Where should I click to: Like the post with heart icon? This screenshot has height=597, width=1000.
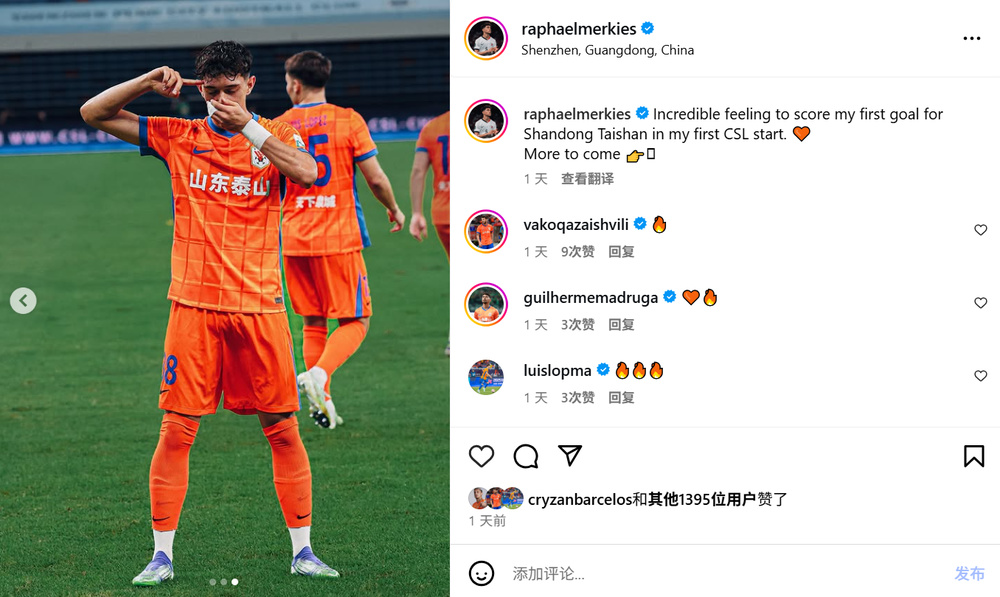tap(481, 456)
